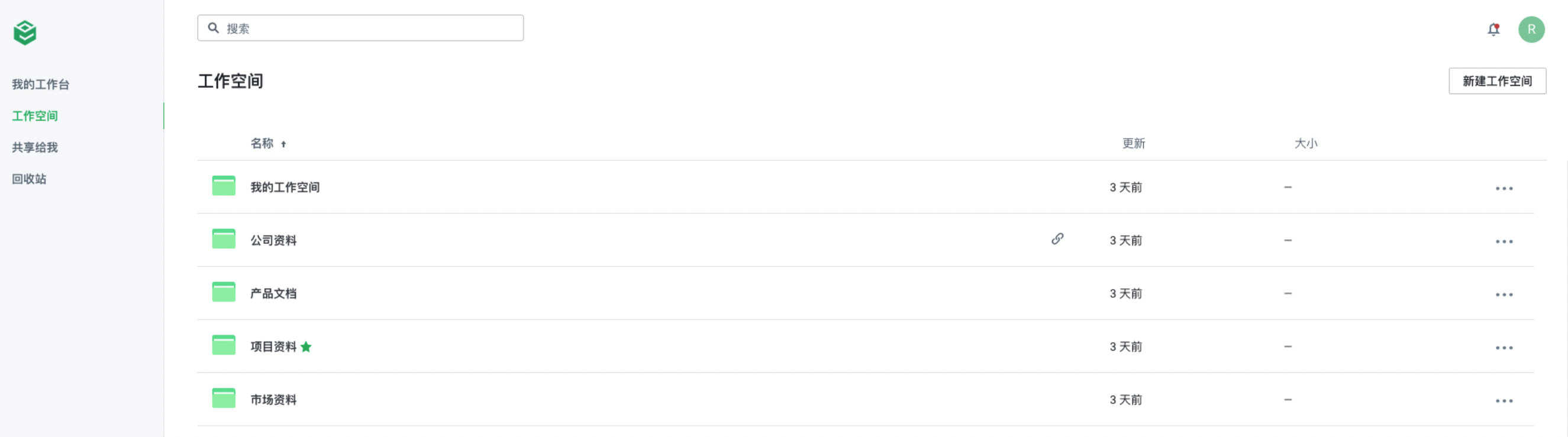This screenshot has height=437, width=1568.
Task: Open the notifications bell
Action: point(1493,29)
